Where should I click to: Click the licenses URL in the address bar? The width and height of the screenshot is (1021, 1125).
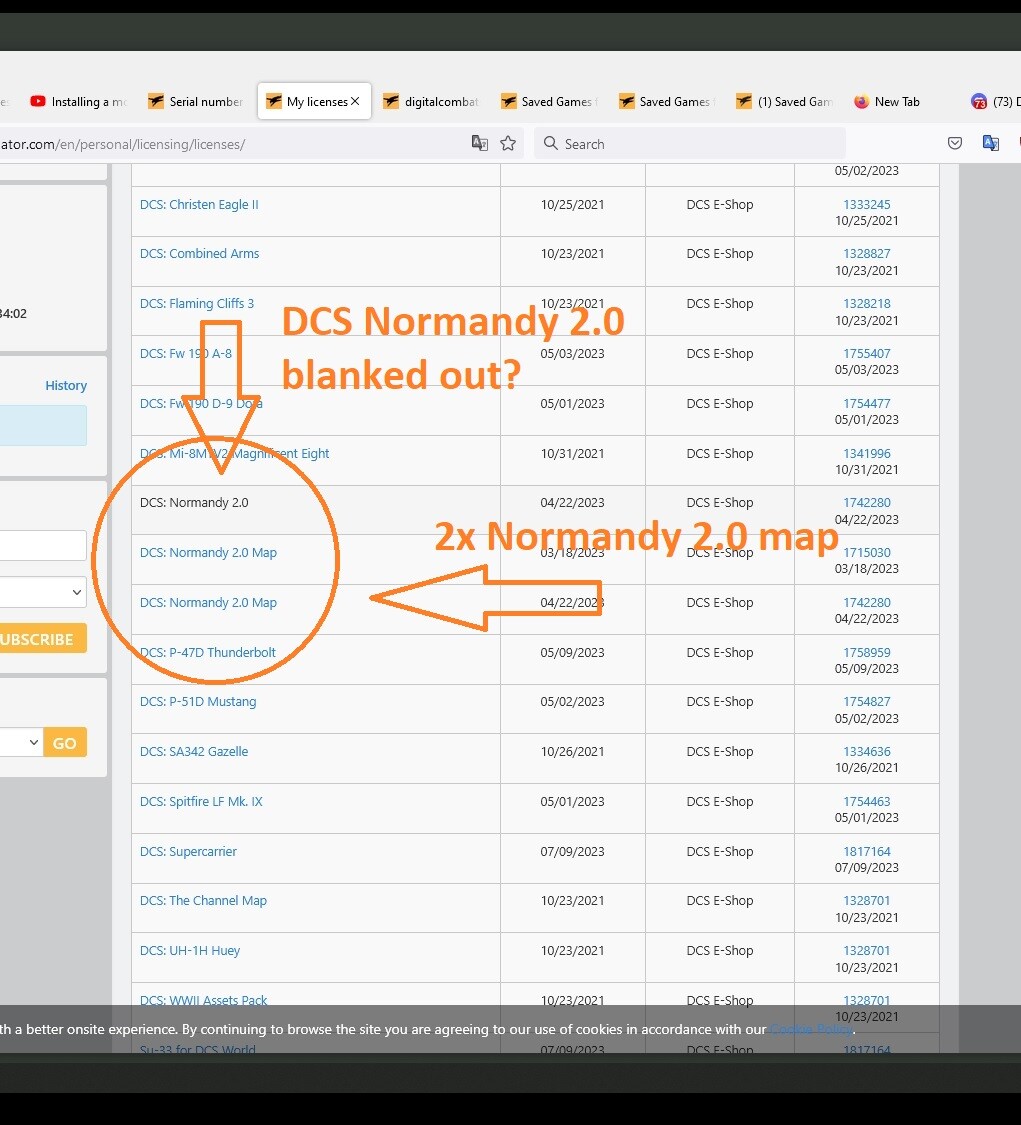click(123, 144)
